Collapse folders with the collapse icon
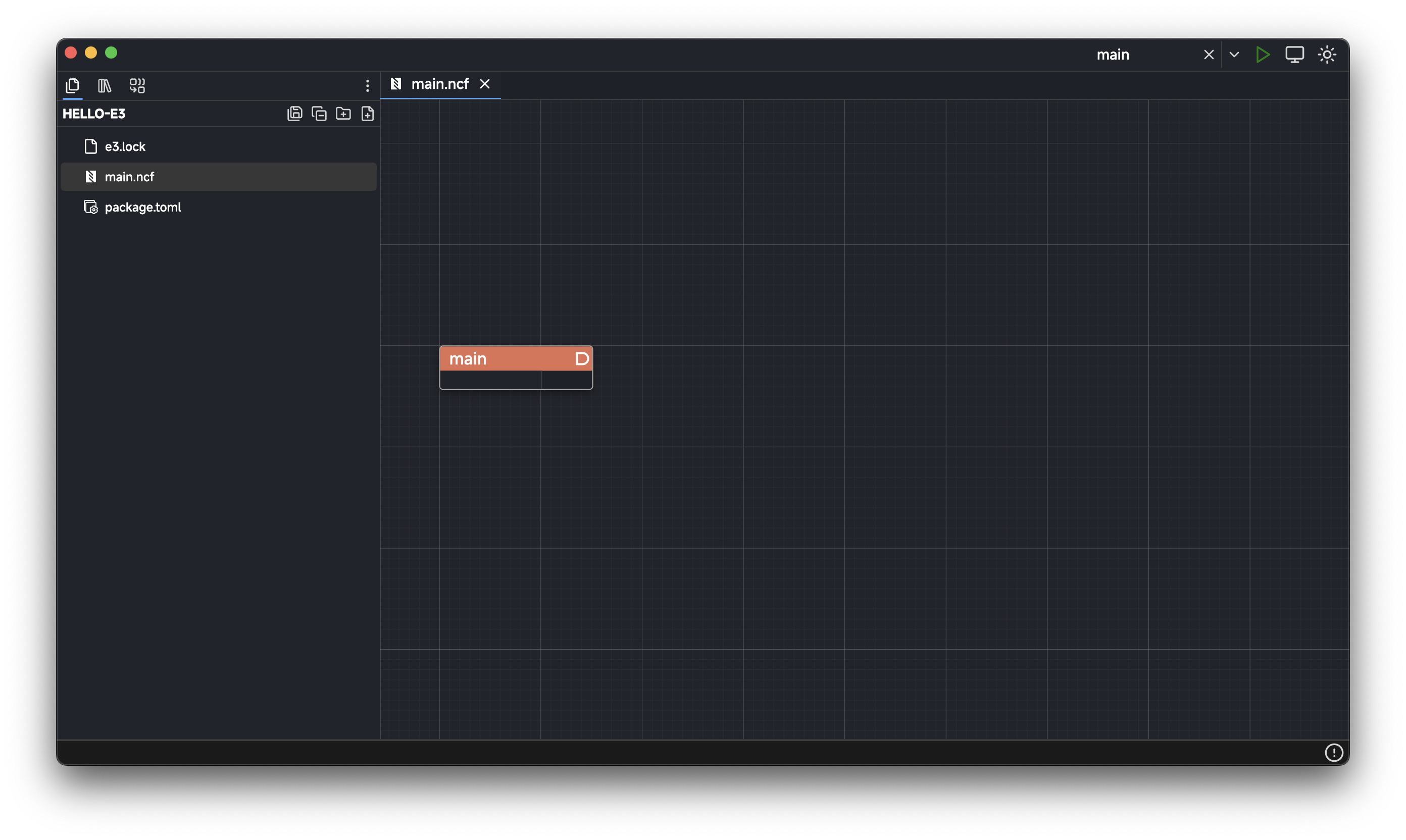Screen dimensions: 1406x840 (319, 113)
